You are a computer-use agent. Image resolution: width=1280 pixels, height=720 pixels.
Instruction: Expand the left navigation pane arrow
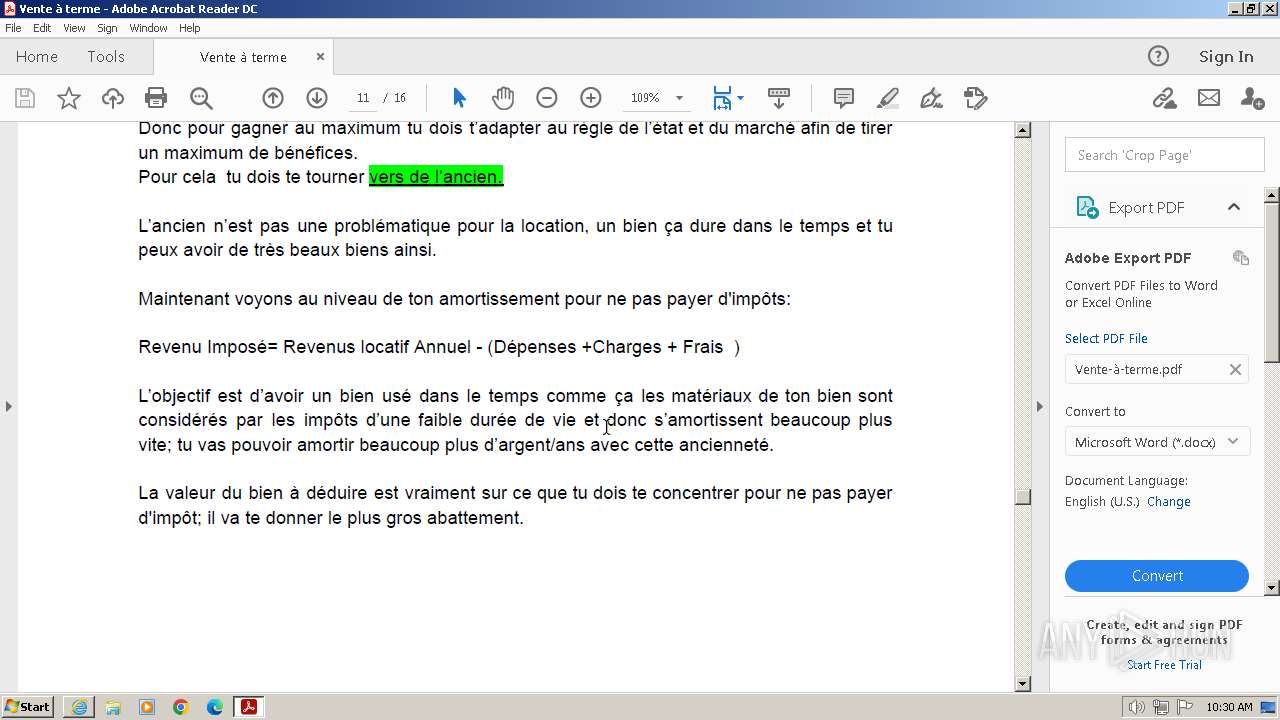[8, 406]
